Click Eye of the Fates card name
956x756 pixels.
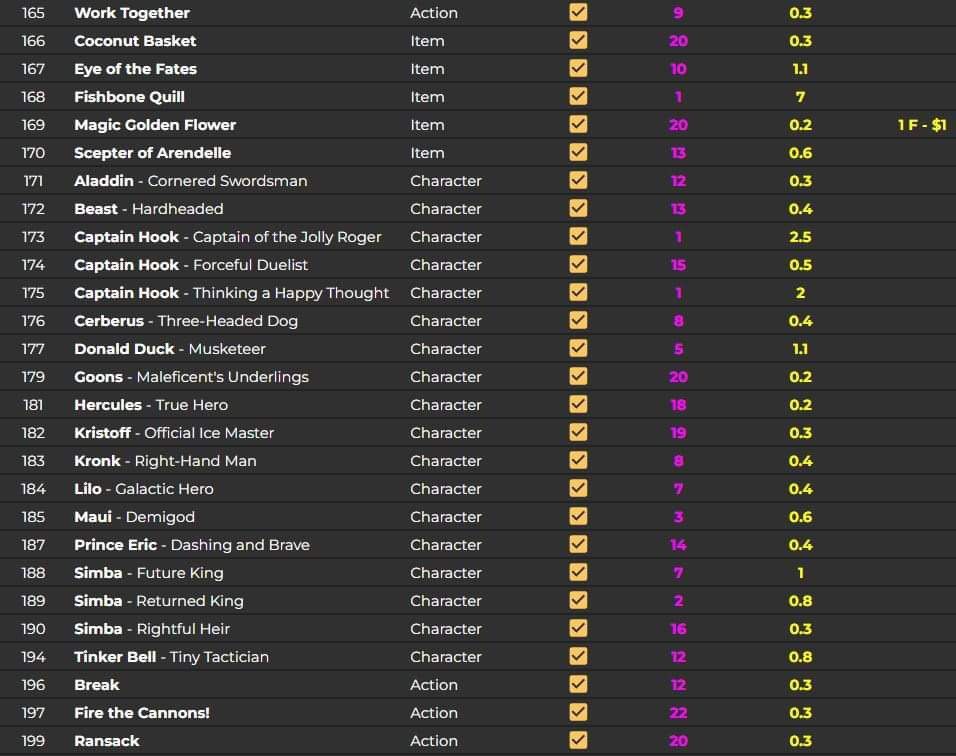tap(135, 69)
